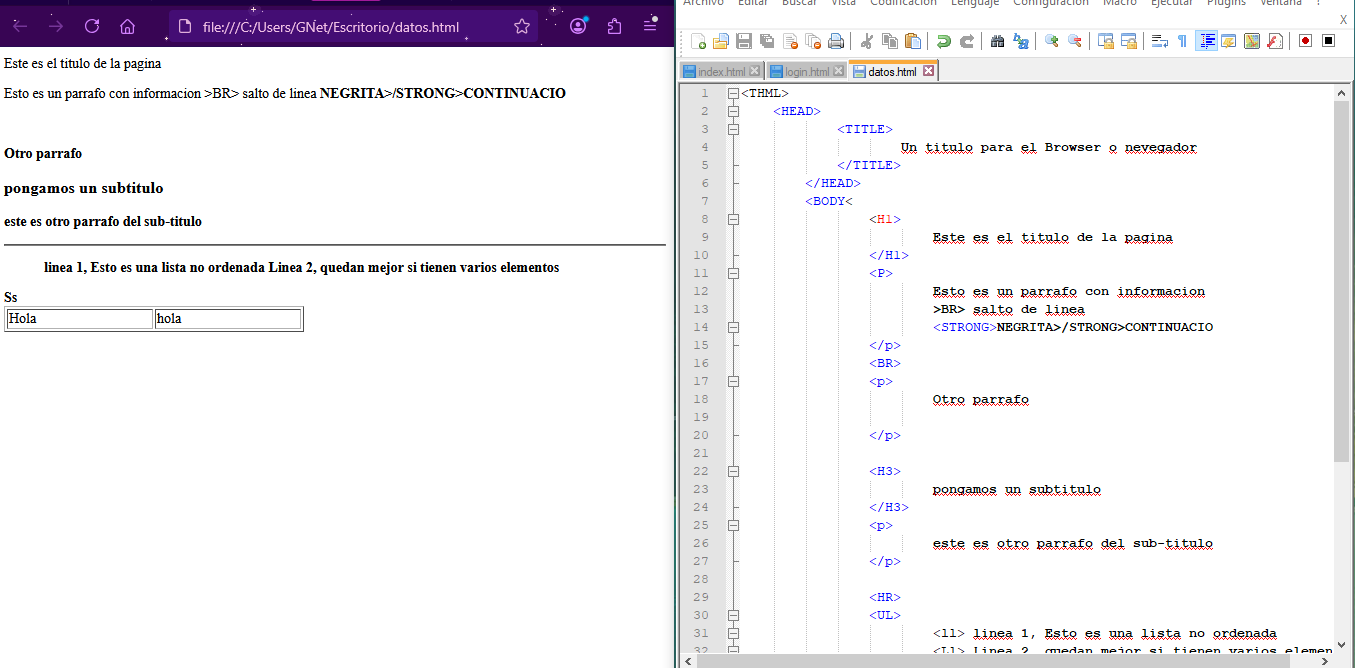
Task: Reload the page in the browser
Action: (92, 27)
